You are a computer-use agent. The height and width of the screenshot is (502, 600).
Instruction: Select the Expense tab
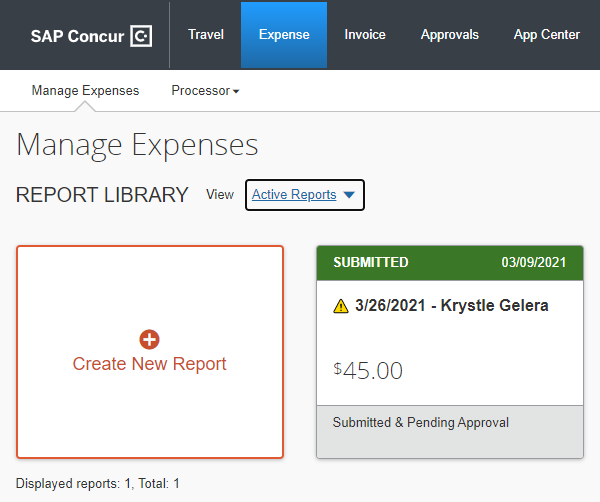coord(284,35)
